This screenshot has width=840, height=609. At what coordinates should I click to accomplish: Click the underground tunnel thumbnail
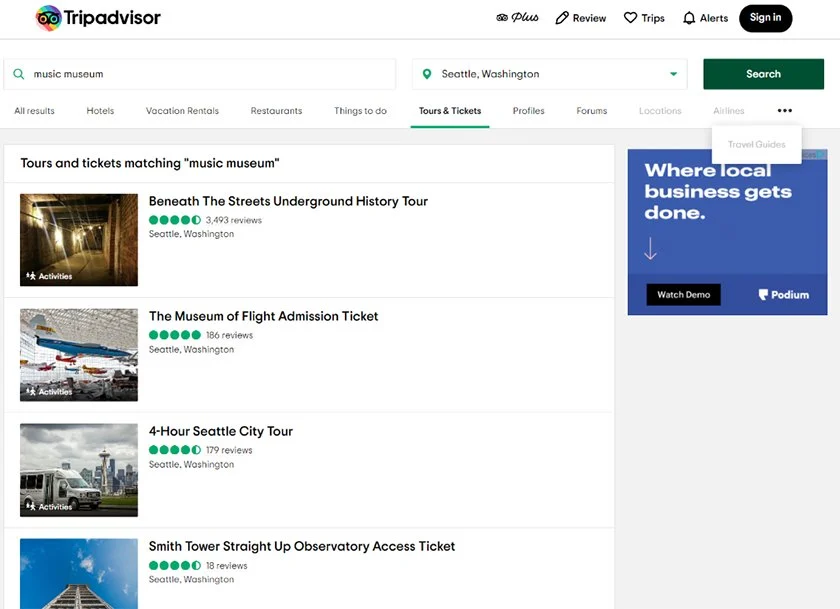(79, 240)
